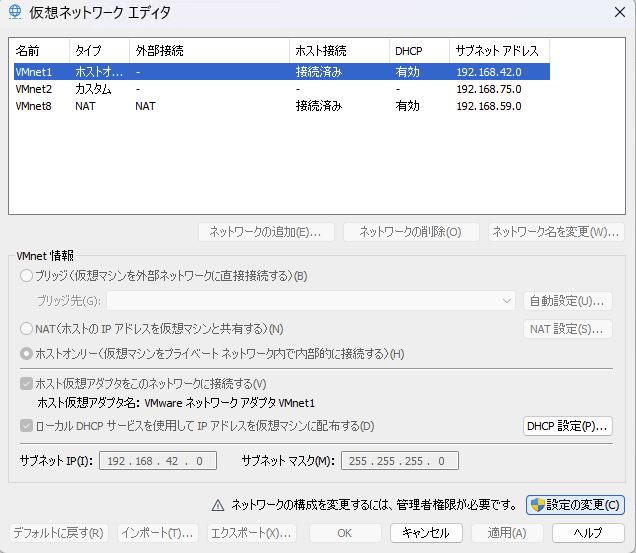Viewport: 636px width, 553px height.
Task: Open ヘルプ button
Action: click(x=588, y=533)
